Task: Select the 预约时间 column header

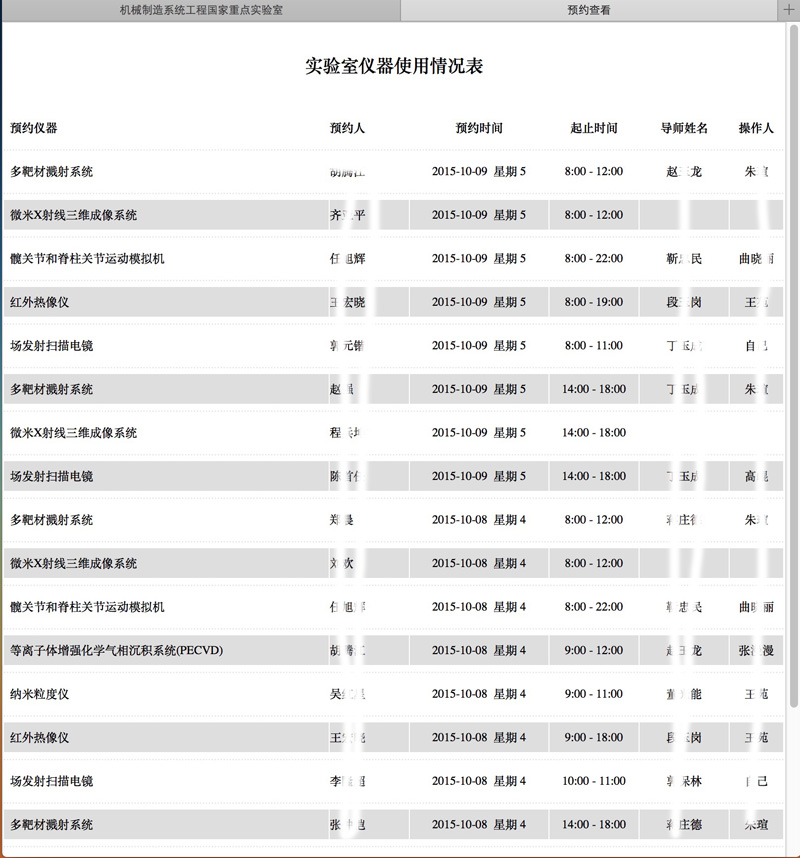Action: pos(479,128)
